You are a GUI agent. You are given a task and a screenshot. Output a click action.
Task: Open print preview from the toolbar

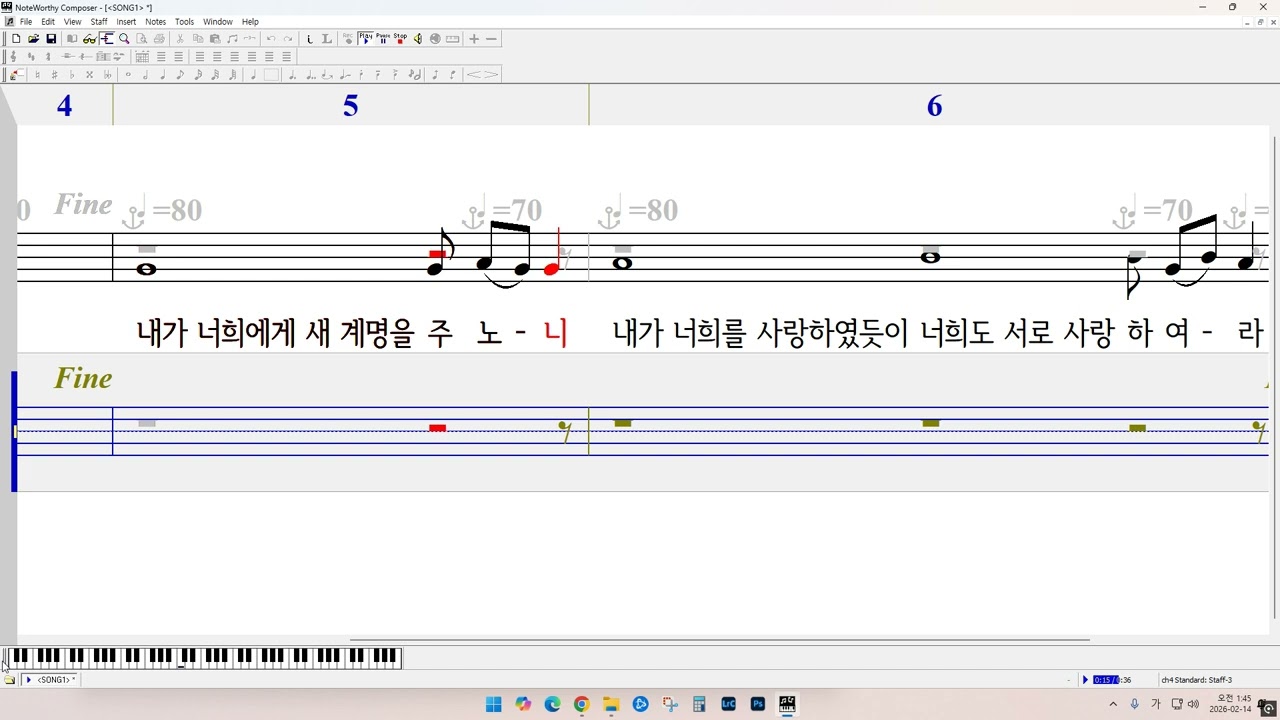pos(141,39)
